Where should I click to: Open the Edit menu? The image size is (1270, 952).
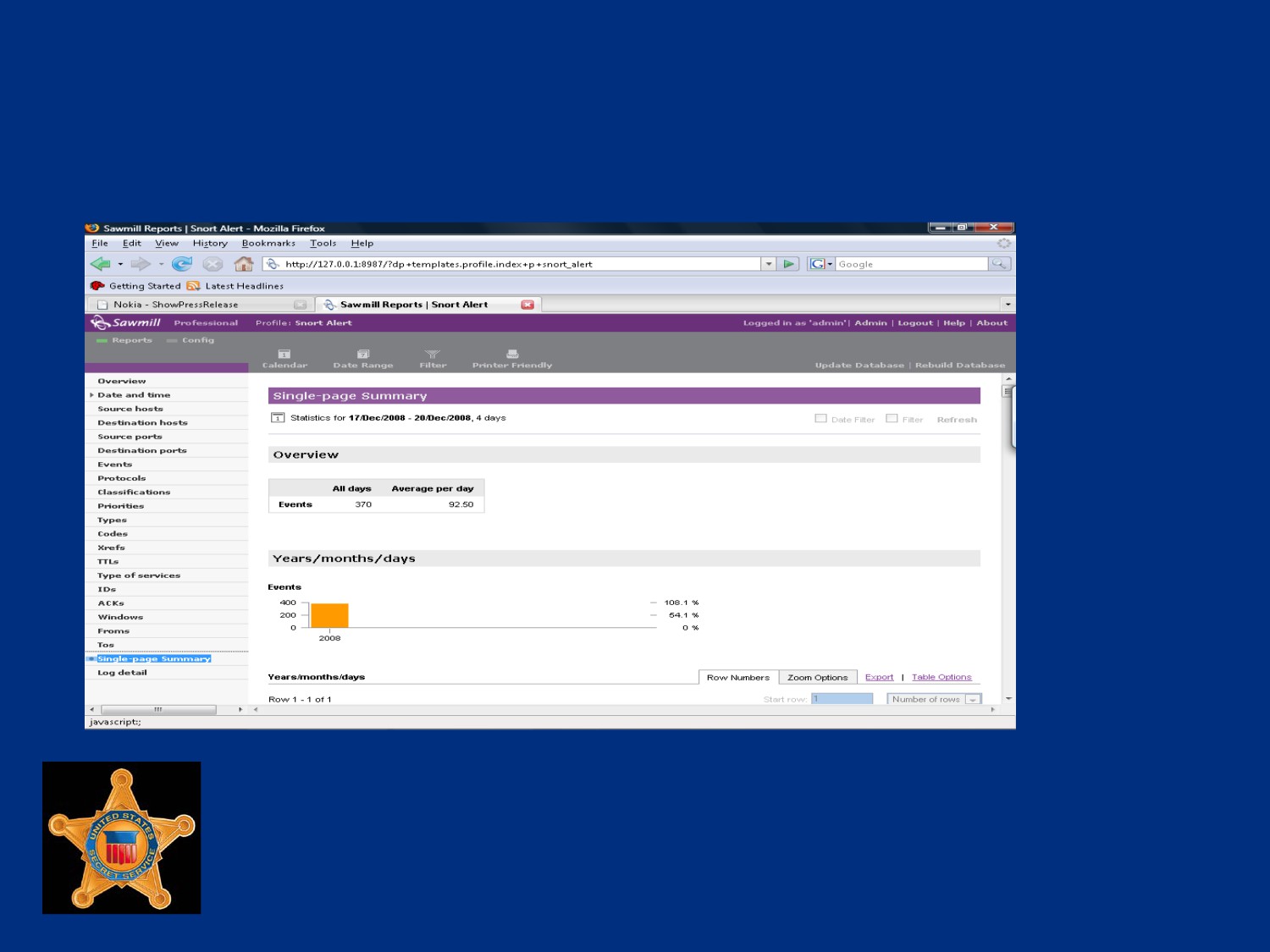132,244
